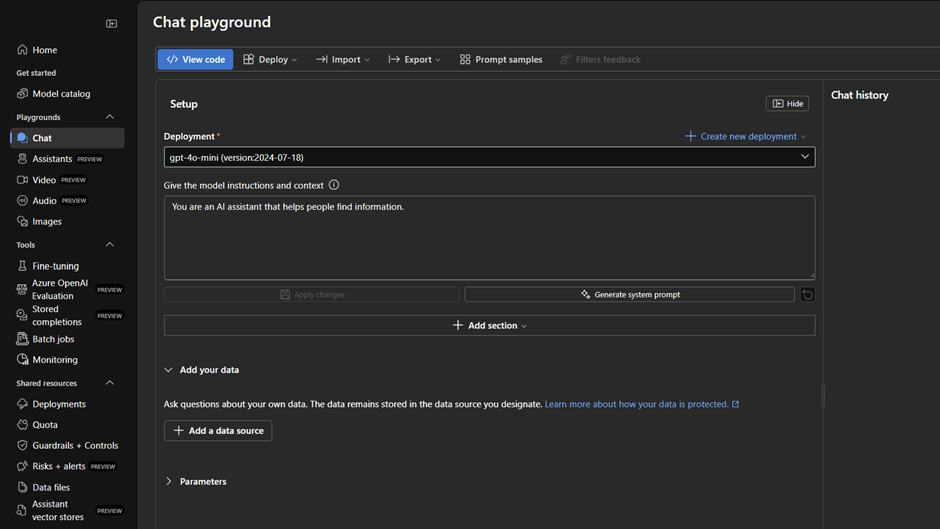Screen dimensions: 940x529
Task: Open the Export menu
Action: tap(414, 60)
